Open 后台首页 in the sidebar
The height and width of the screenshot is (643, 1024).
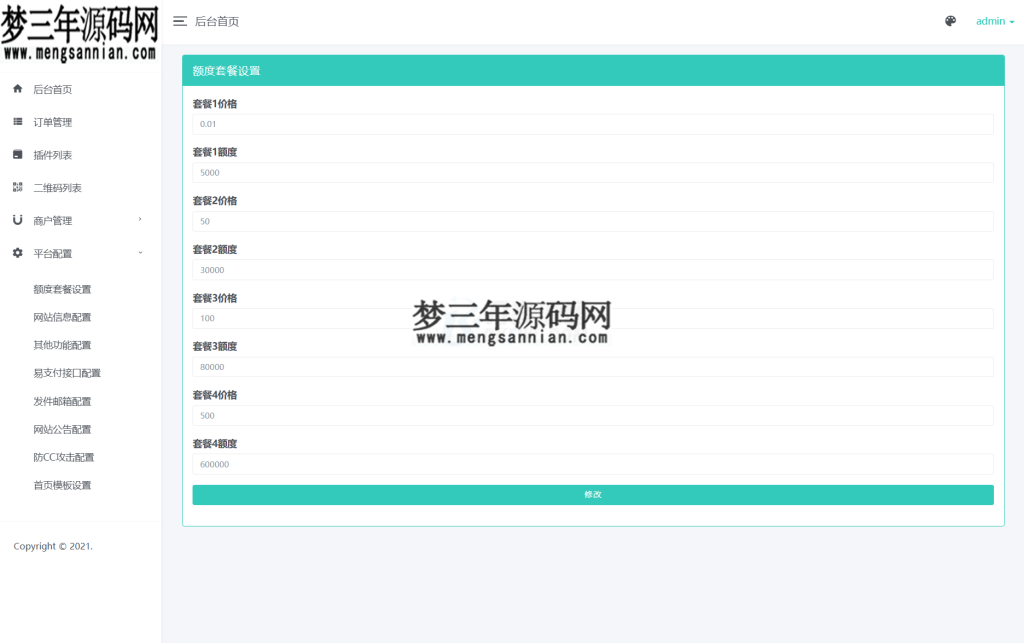pos(53,89)
